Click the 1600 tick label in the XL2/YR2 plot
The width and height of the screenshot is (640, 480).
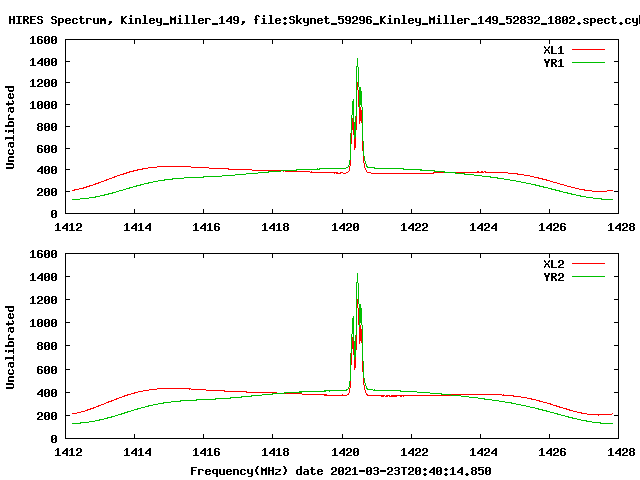43,254
